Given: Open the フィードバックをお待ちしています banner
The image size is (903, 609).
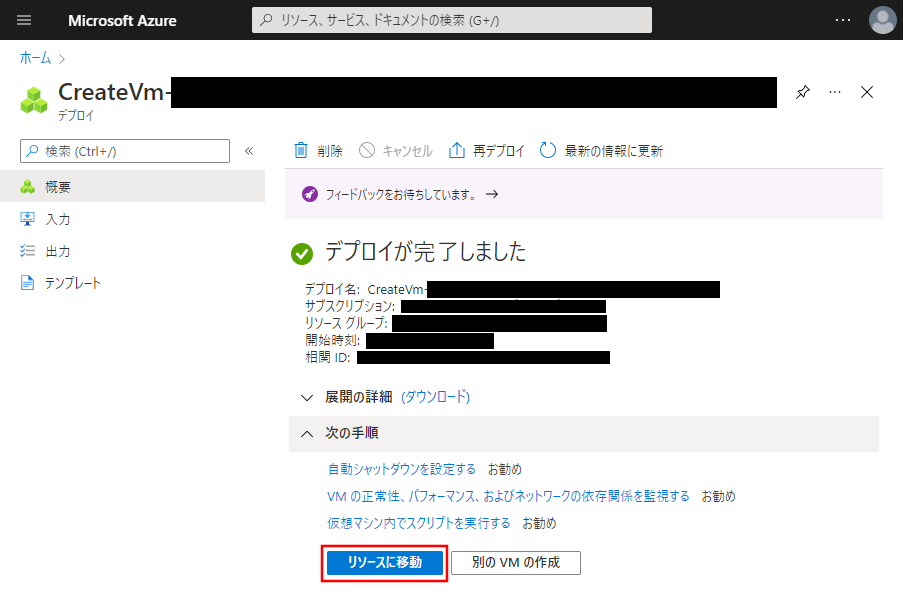Looking at the screenshot, I should tap(584, 194).
